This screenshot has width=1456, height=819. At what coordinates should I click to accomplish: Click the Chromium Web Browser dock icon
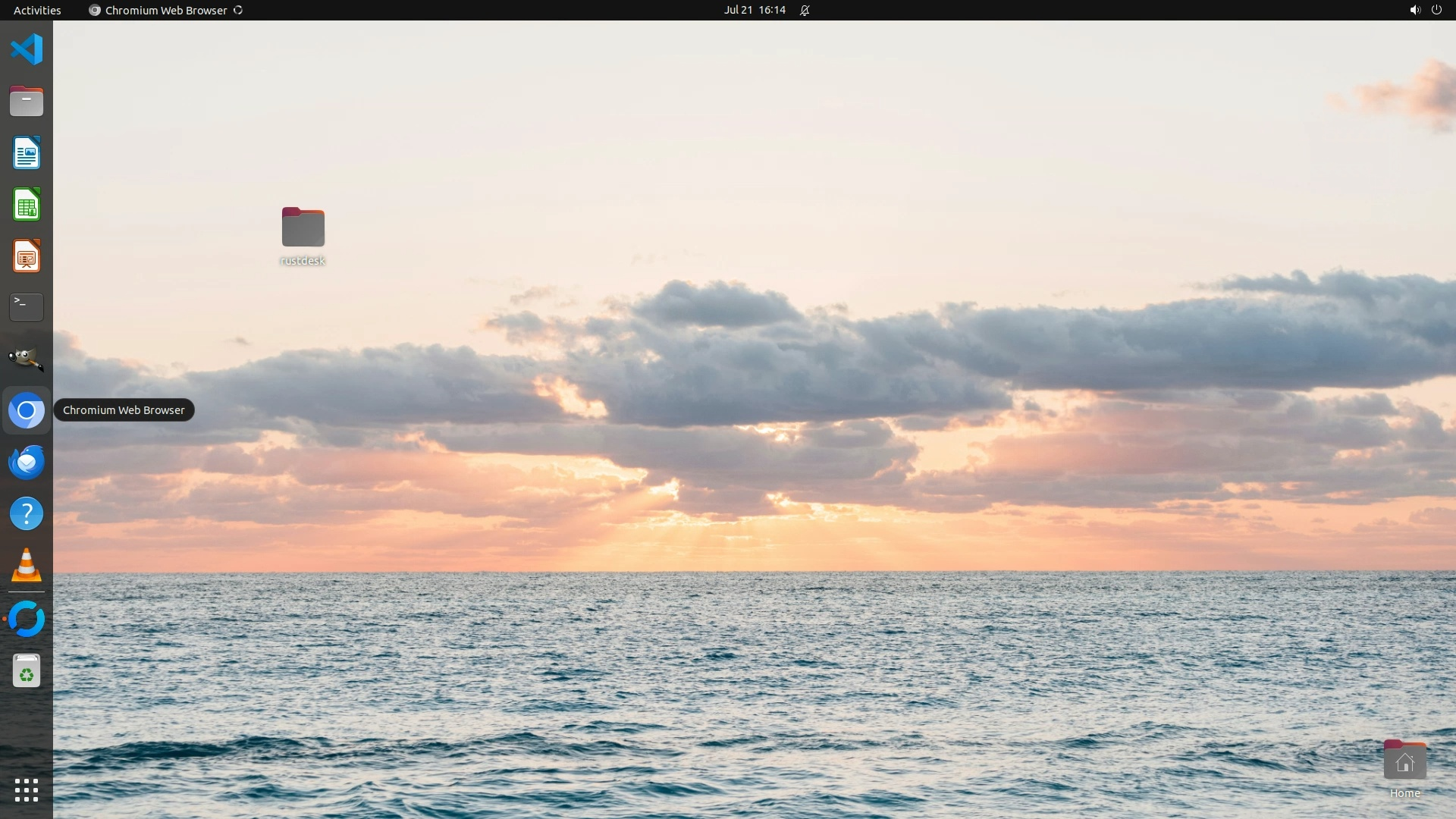27,411
